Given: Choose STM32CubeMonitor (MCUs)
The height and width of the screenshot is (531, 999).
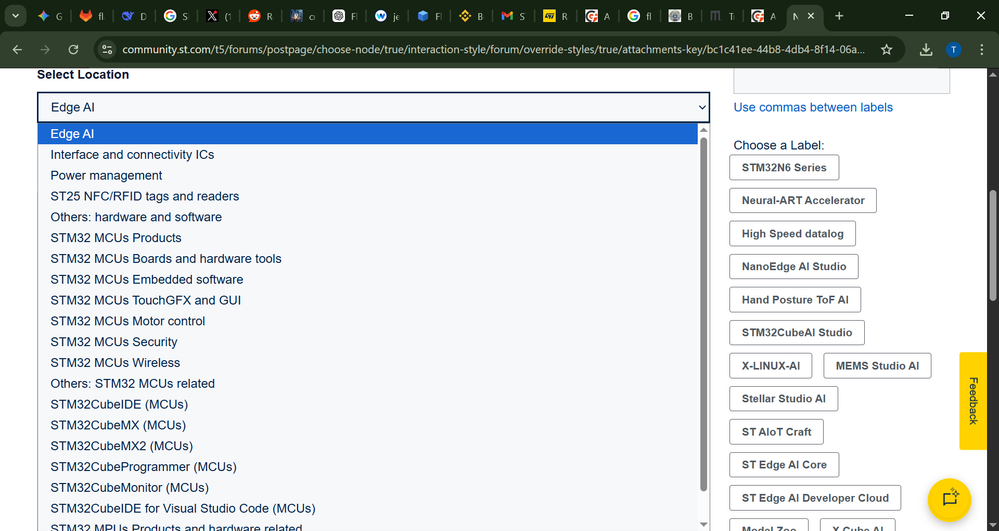Looking at the screenshot, I should 368,488.
